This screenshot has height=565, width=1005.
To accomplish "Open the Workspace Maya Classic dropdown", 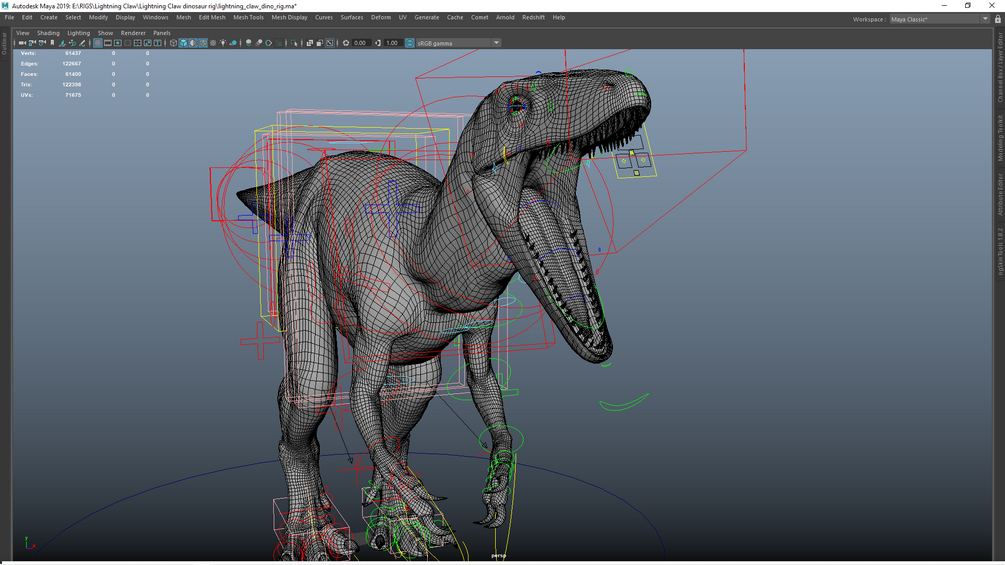I will pos(938,19).
